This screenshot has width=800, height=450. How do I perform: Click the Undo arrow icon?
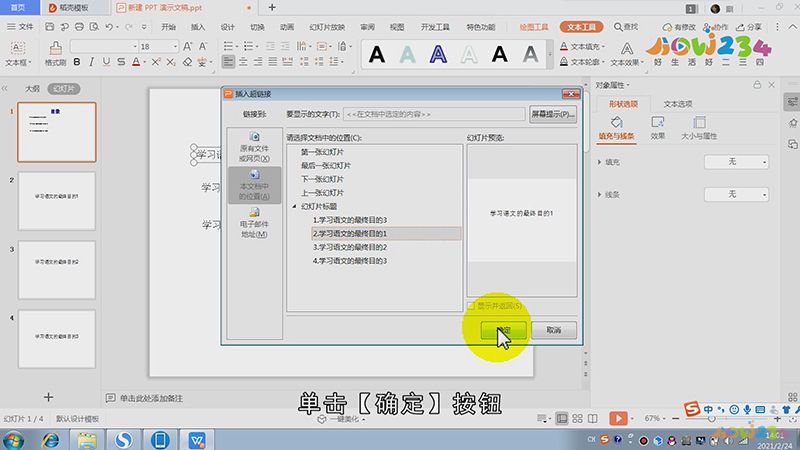pyautogui.click(x=109, y=27)
